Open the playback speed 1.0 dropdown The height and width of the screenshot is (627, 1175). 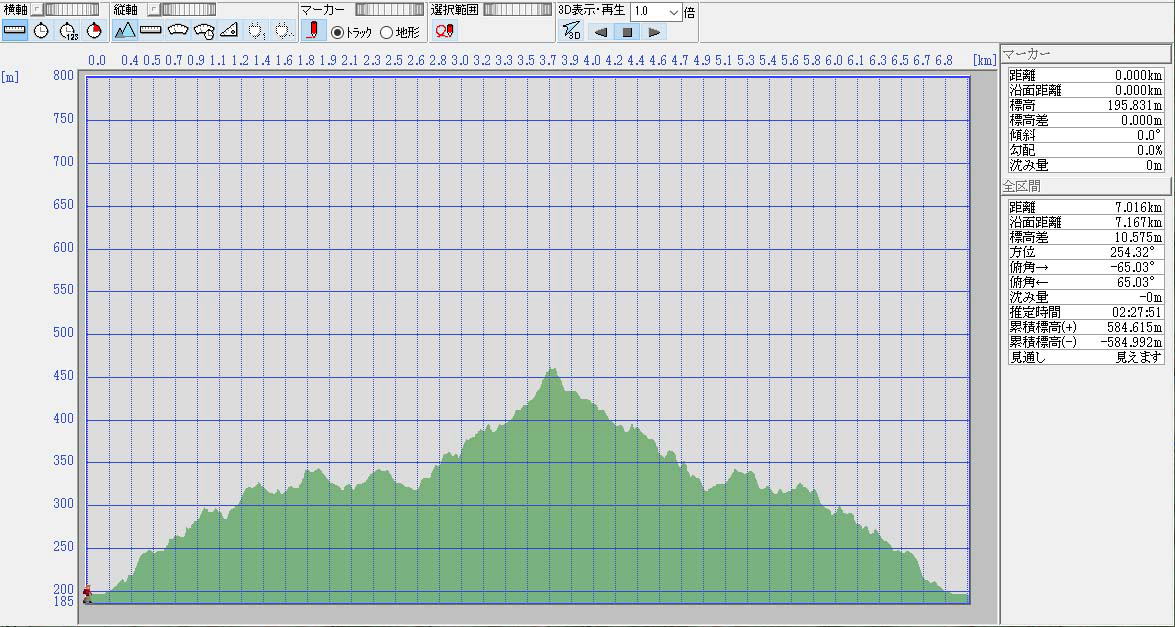673,12
